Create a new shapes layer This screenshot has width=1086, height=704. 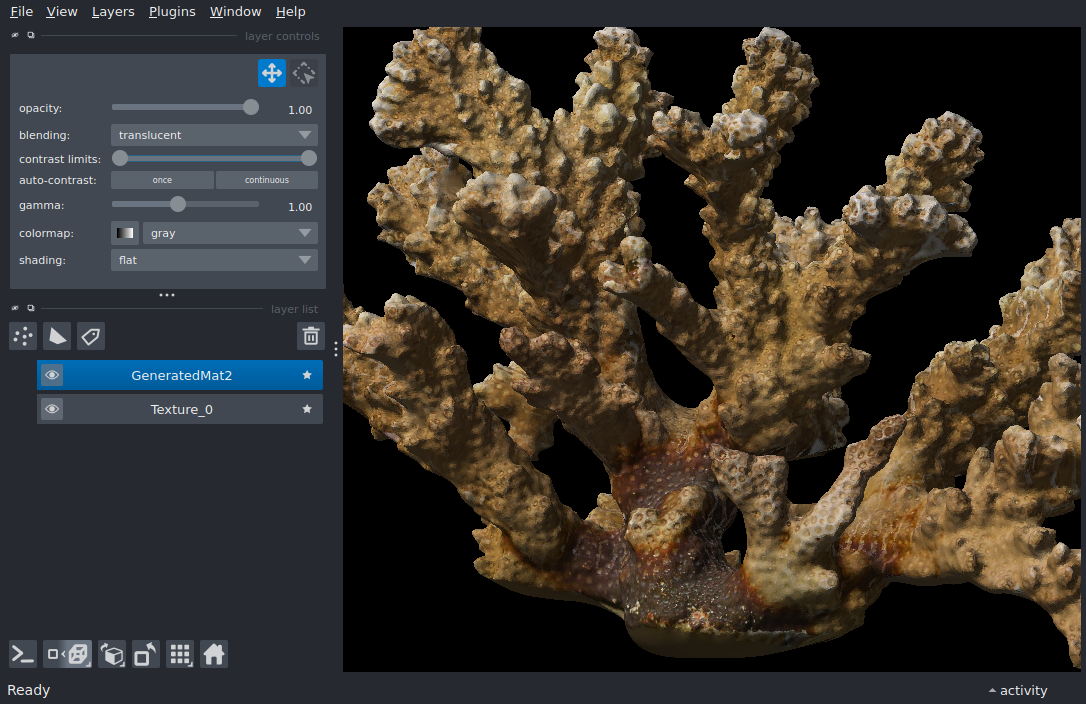57,336
